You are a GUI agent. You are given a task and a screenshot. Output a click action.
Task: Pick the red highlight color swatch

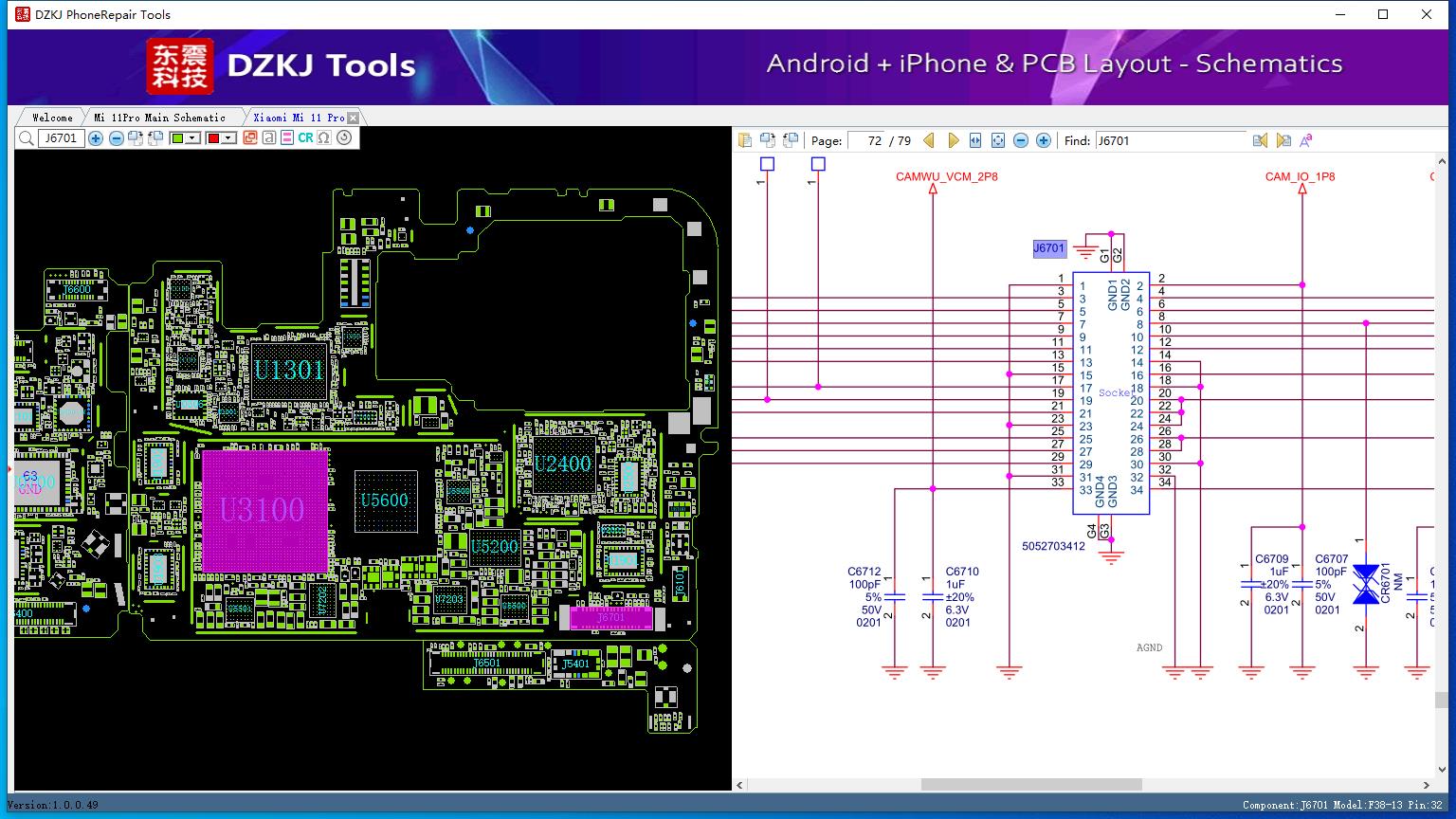(213, 138)
